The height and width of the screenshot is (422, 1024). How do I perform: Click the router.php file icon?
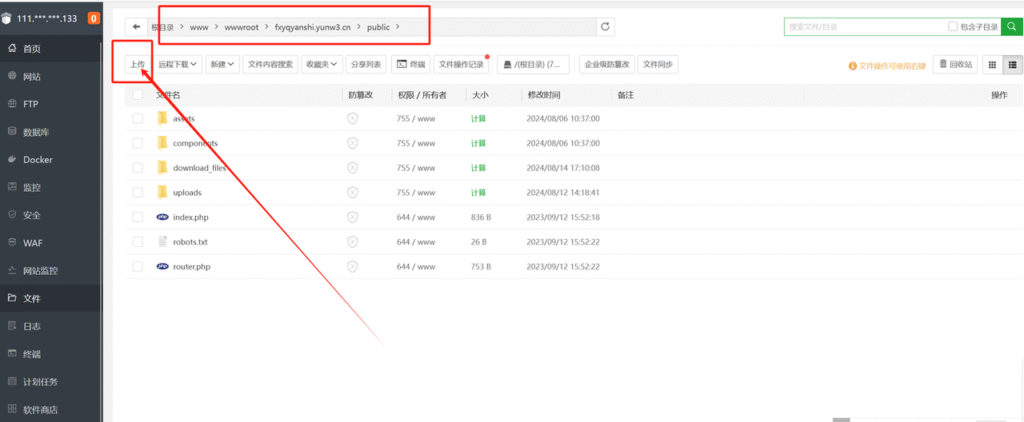163,267
